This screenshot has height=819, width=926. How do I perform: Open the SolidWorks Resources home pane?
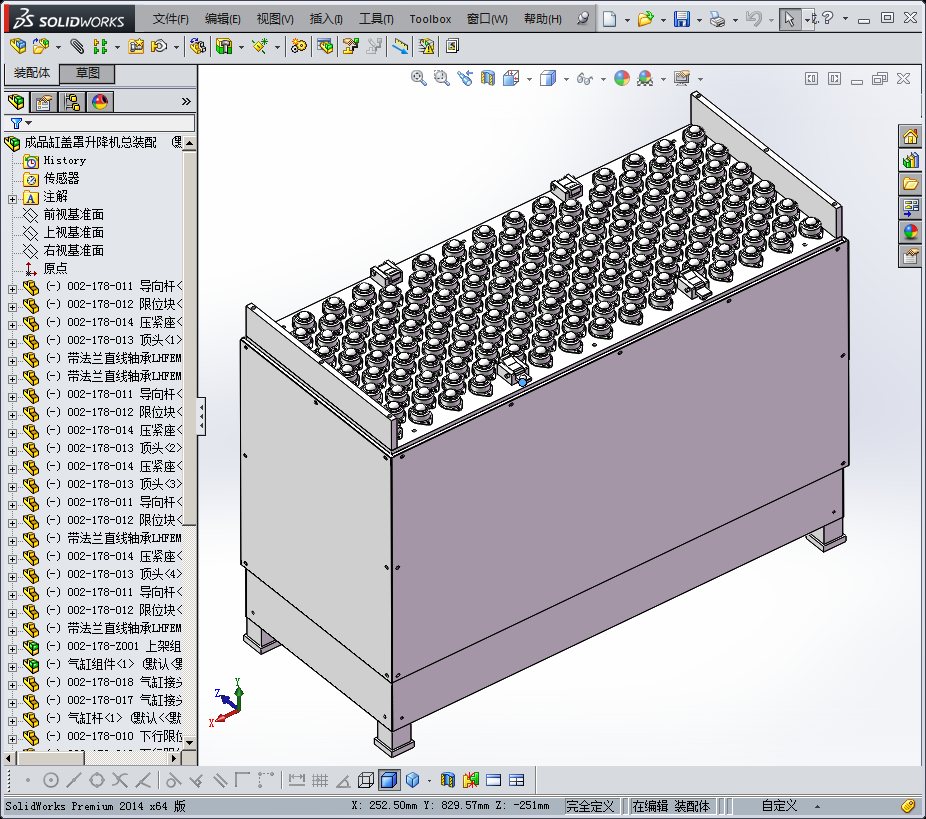pyautogui.click(x=911, y=136)
